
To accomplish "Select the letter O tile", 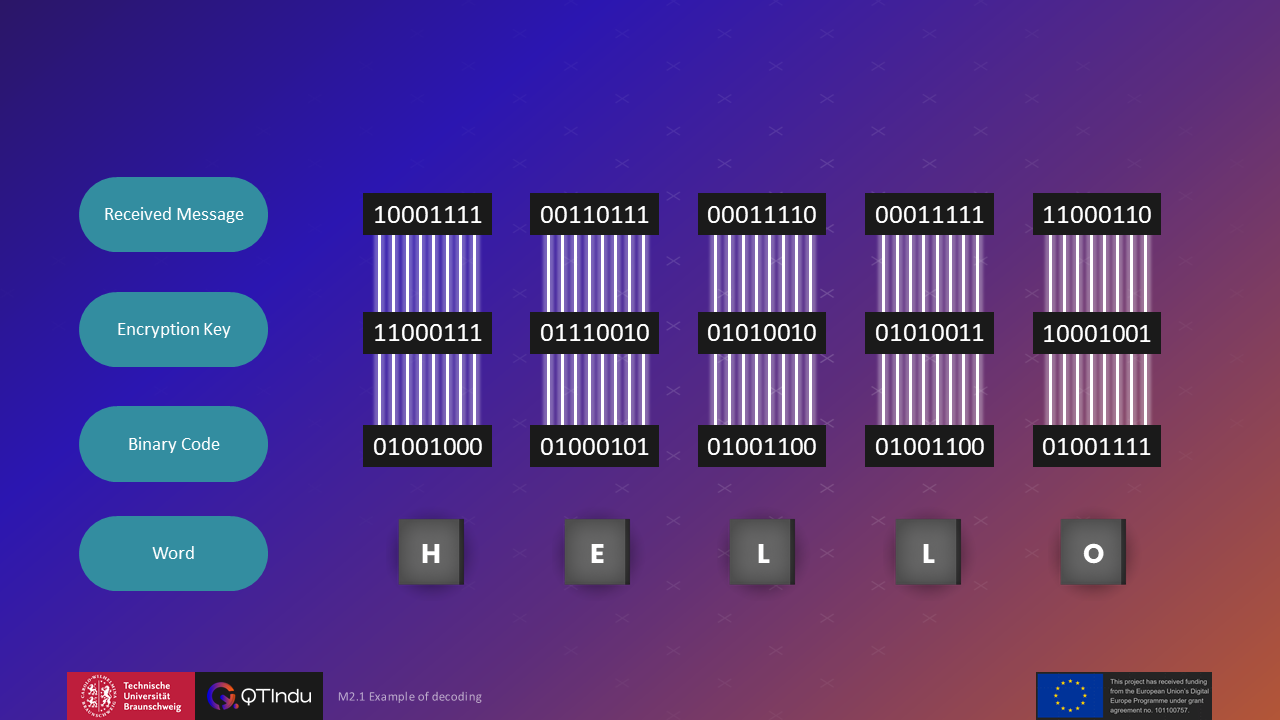I will (1093, 552).
